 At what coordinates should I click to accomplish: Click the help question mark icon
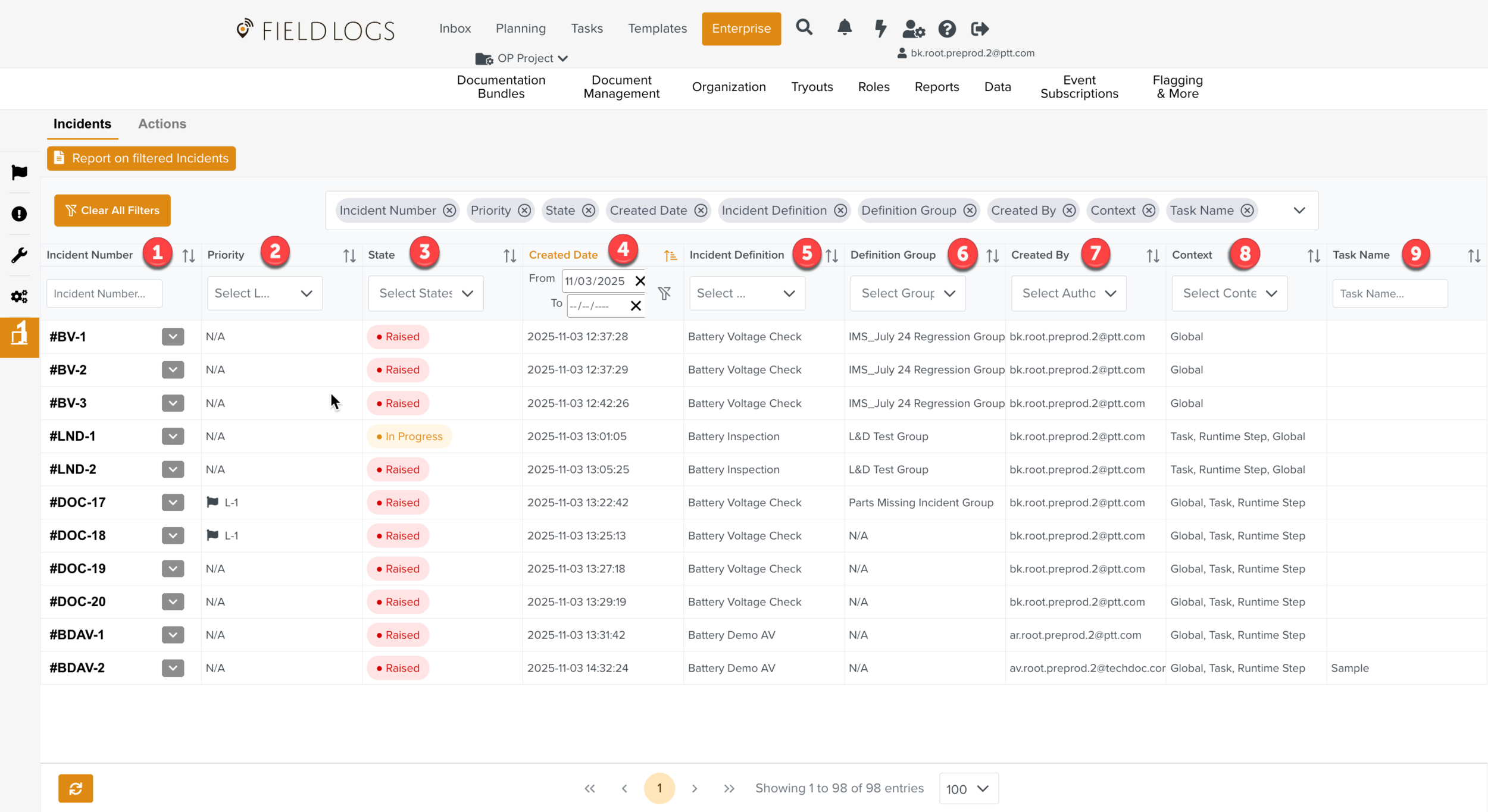tap(947, 29)
